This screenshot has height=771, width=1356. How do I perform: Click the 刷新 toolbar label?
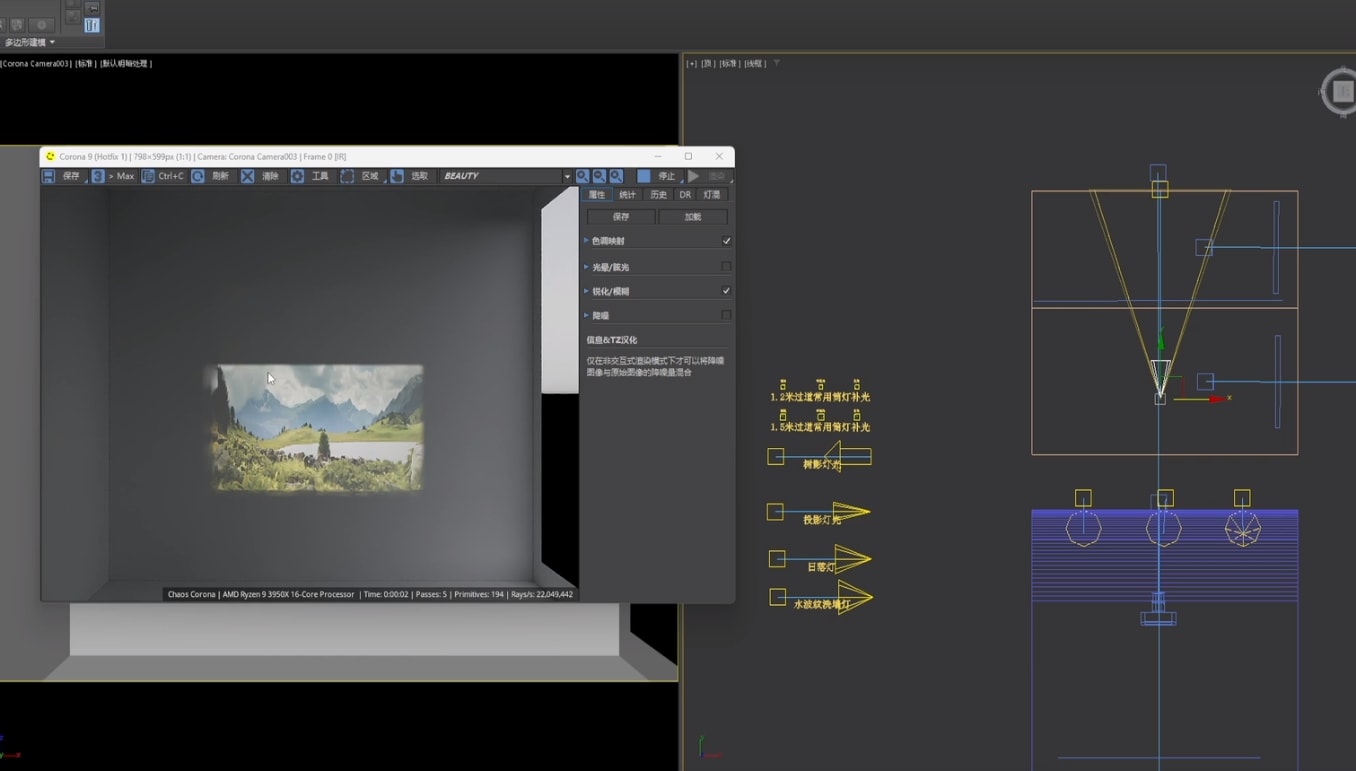coord(220,176)
